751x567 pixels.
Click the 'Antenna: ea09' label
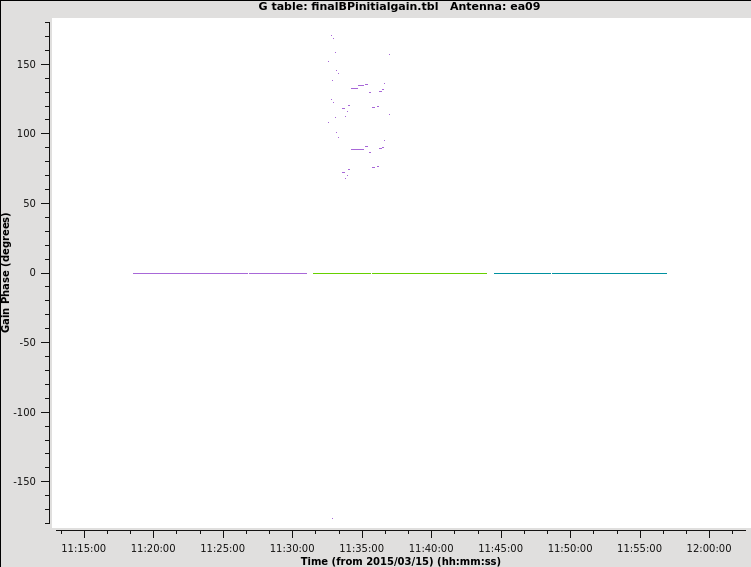coord(495,7)
